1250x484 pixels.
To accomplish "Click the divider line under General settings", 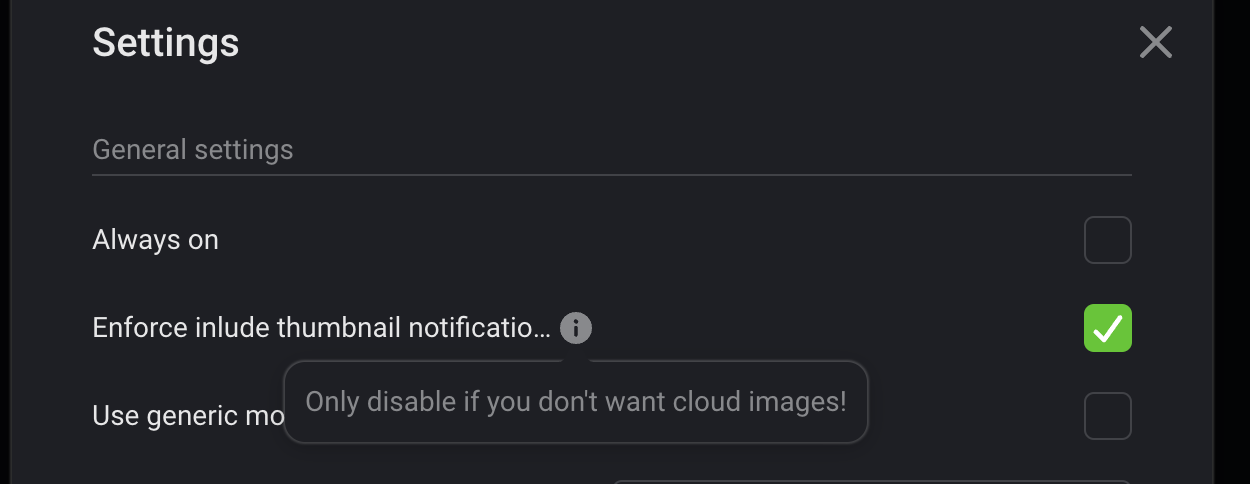I will [611, 175].
